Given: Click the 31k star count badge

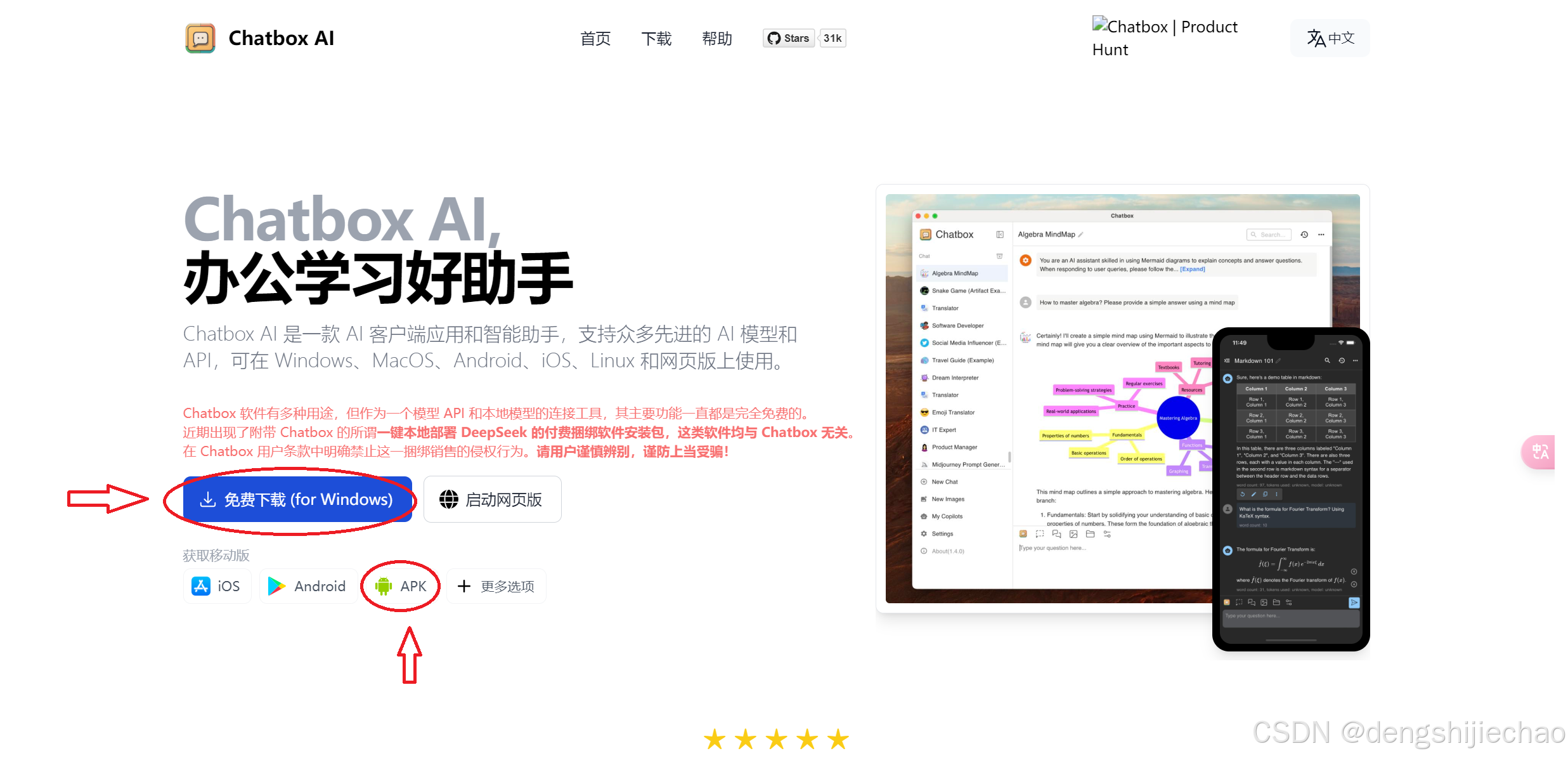Looking at the screenshot, I should point(833,38).
